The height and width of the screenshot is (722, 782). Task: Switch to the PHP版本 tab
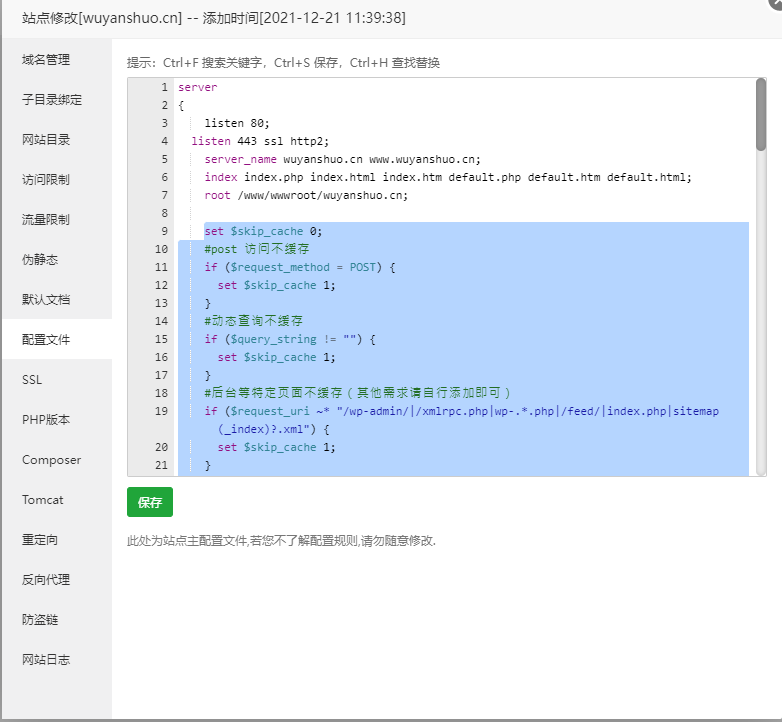57,419
